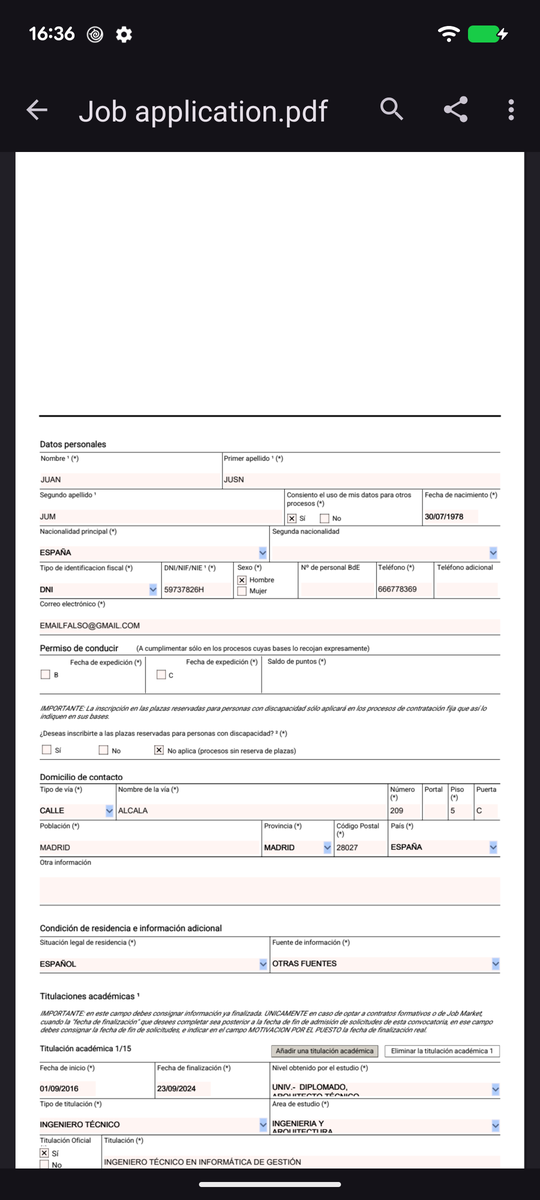Edit Puerta field value C
The height and width of the screenshot is (1200, 540).
pos(486,810)
